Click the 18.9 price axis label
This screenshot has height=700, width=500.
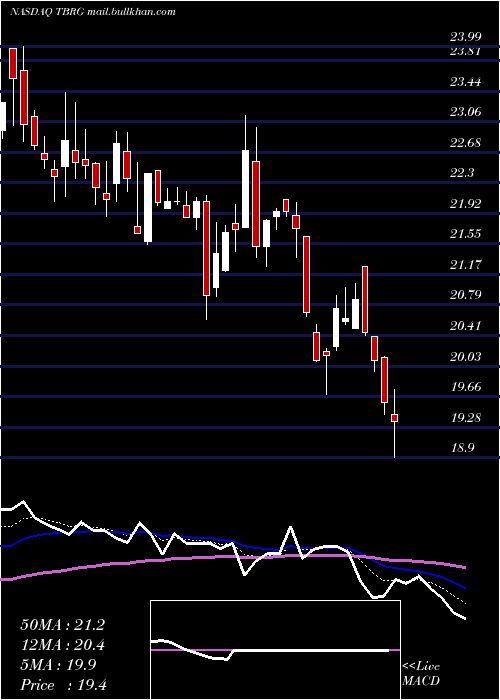pos(462,448)
